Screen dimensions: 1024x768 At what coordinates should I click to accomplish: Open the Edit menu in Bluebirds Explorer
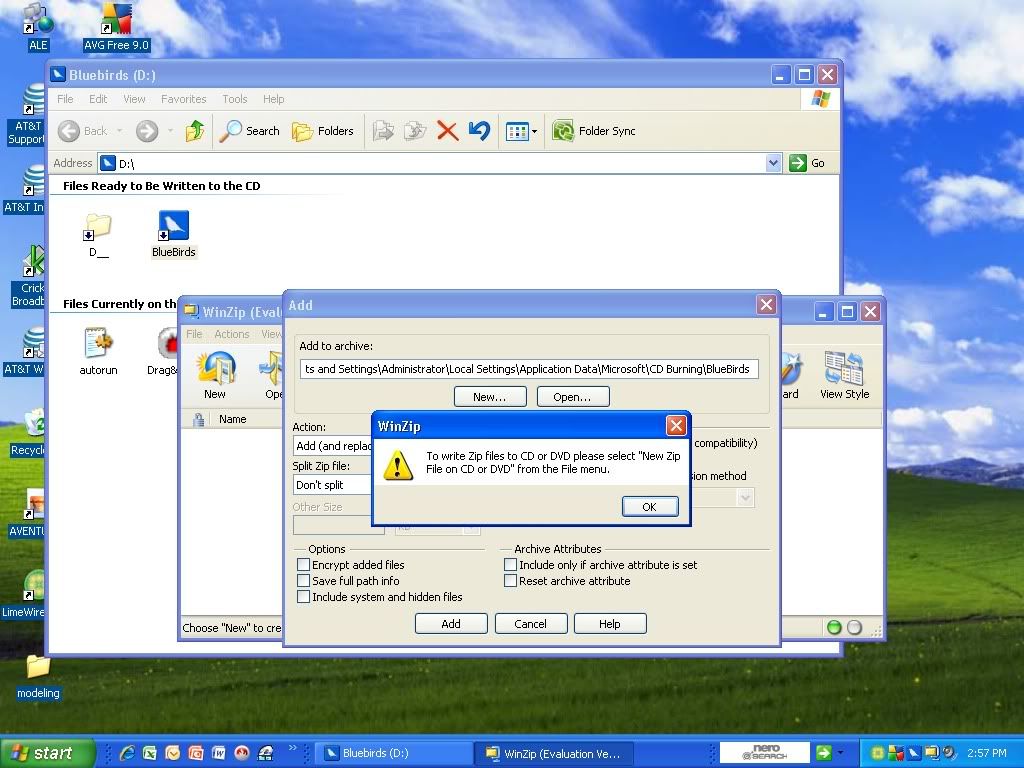click(x=98, y=99)
